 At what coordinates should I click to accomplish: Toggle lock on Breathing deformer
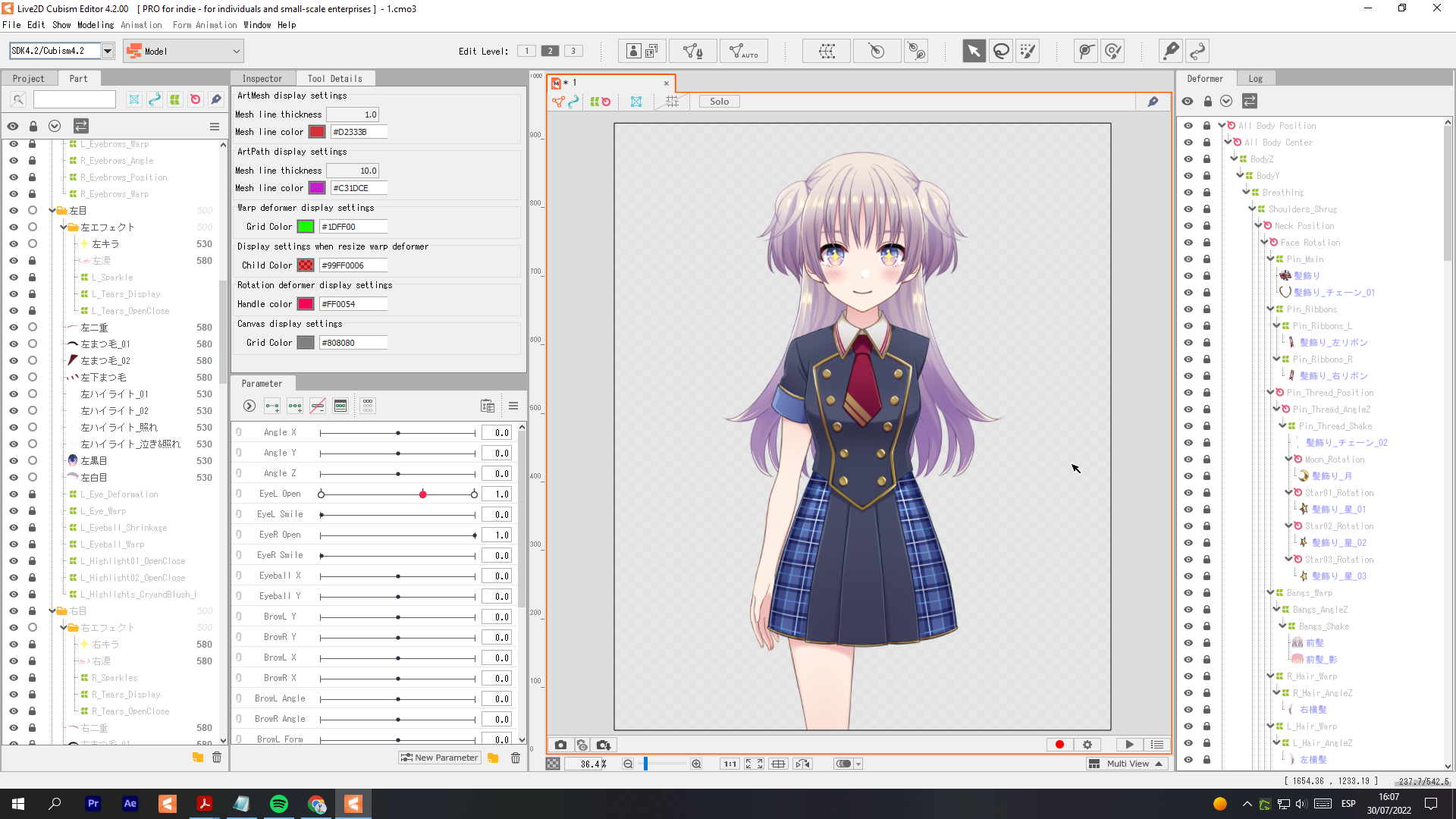[x=1207, y=193]
